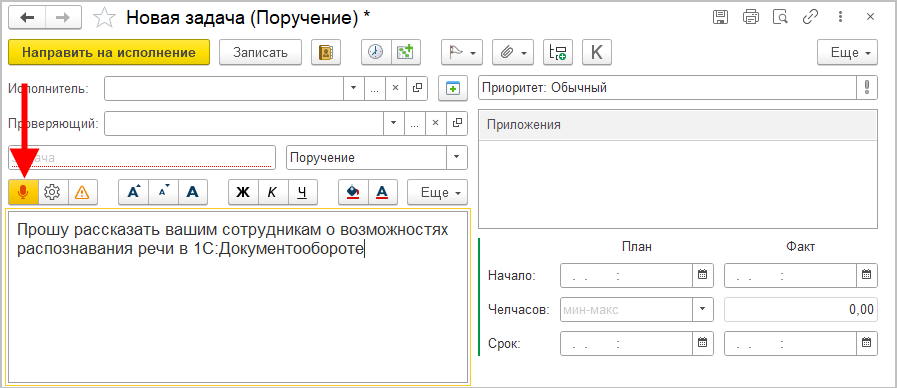Open the flag marker dropdown

pos(462,53)
